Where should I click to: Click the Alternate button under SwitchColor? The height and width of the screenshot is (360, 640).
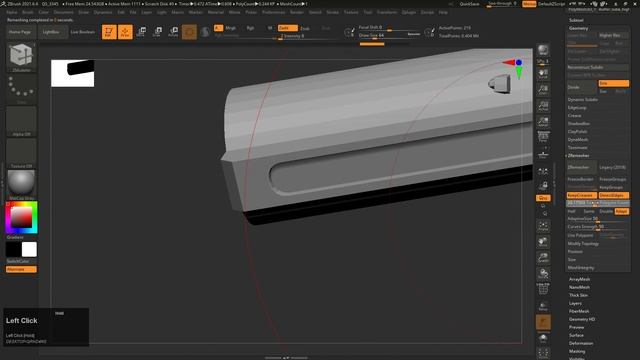(x=21, y=269)
